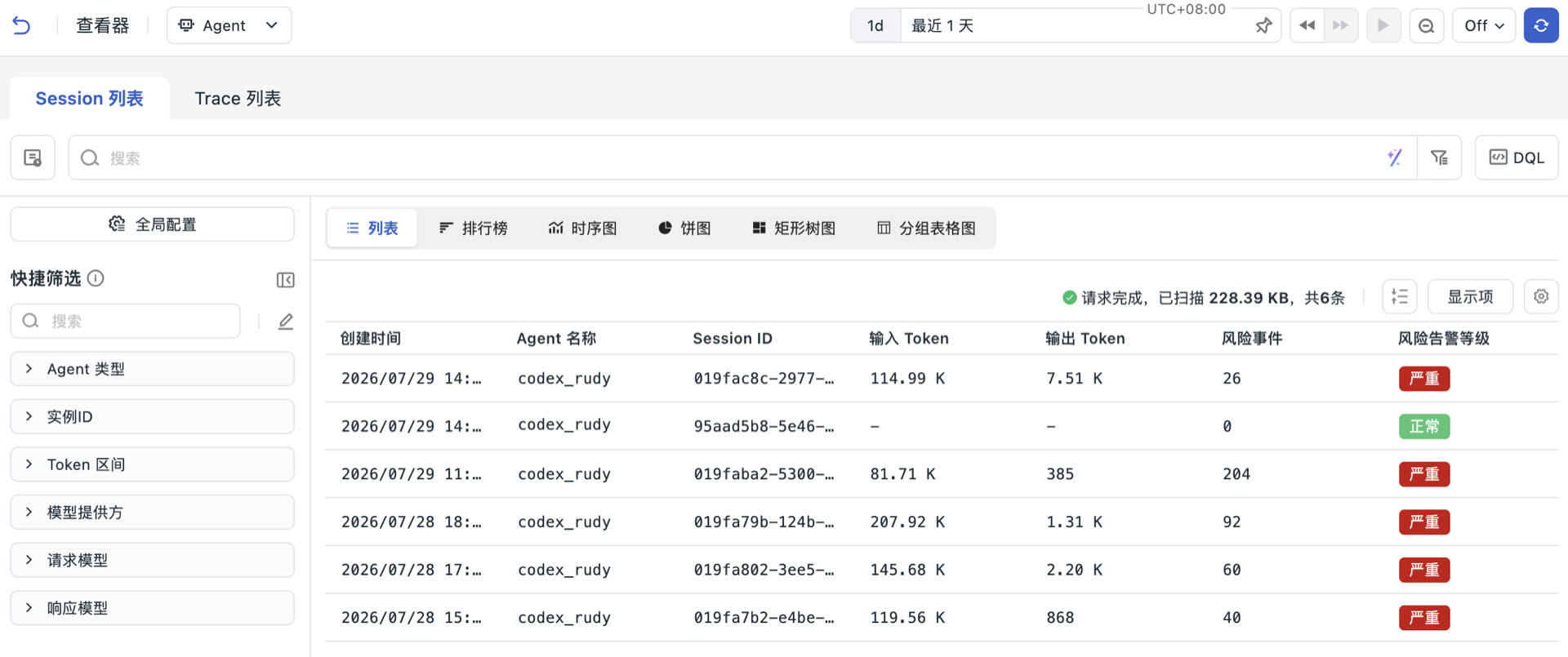
Task: Open the Agent viewer dropdown
Action: pos(229,25)
